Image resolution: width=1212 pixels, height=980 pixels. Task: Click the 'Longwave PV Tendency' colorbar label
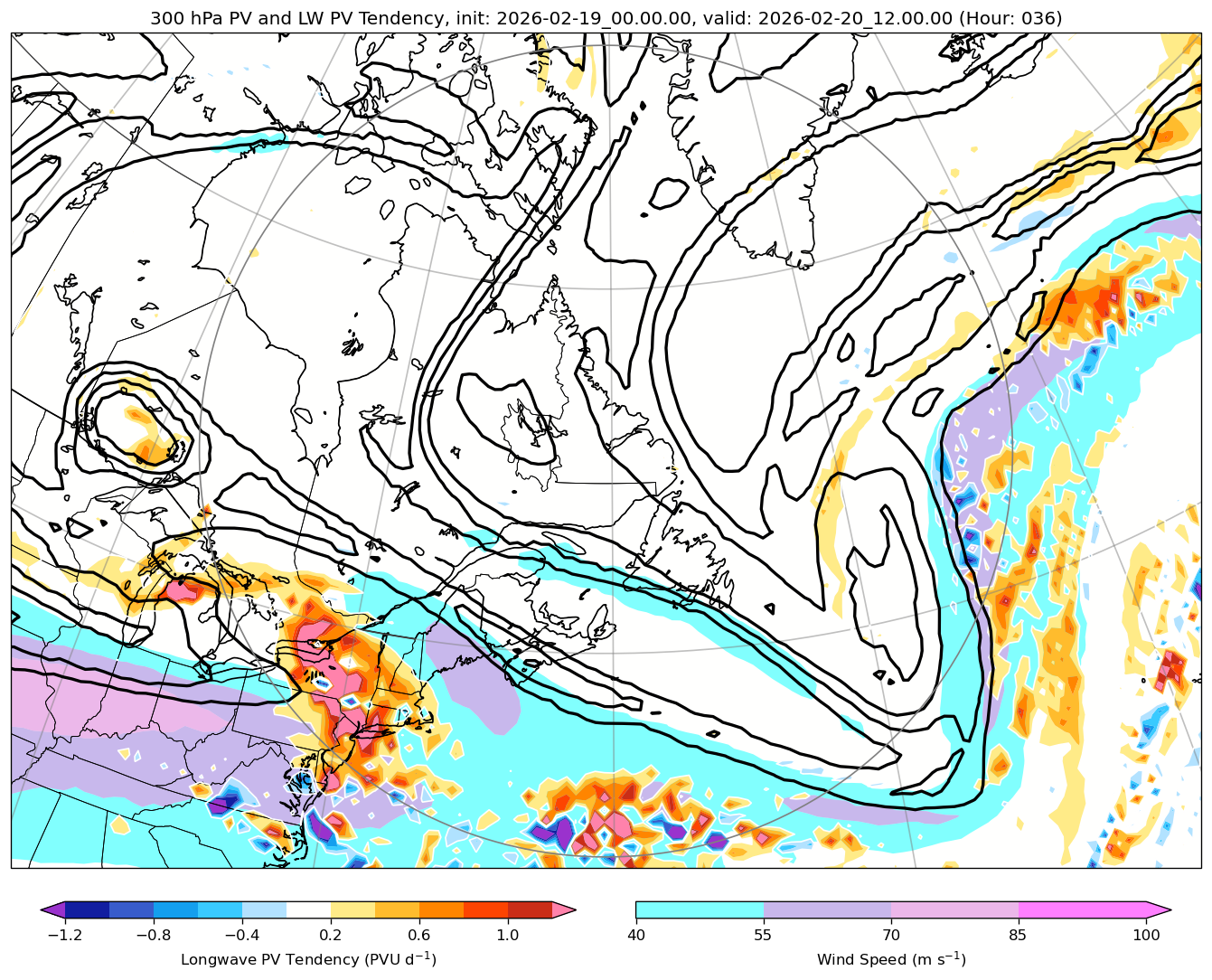click(308, 959)
